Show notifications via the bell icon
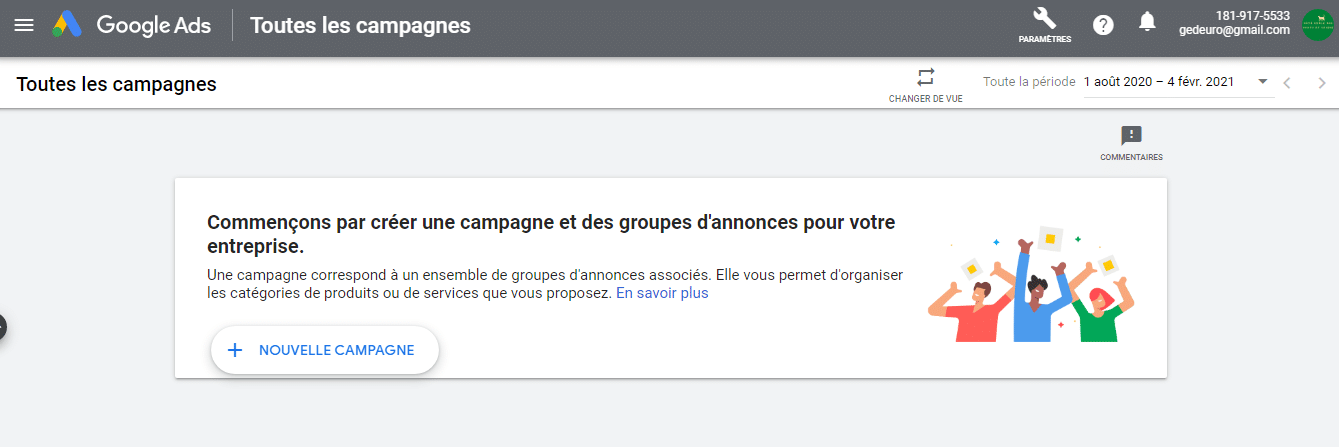This screenshot has height=447, width=1339. pos(1148,22)
